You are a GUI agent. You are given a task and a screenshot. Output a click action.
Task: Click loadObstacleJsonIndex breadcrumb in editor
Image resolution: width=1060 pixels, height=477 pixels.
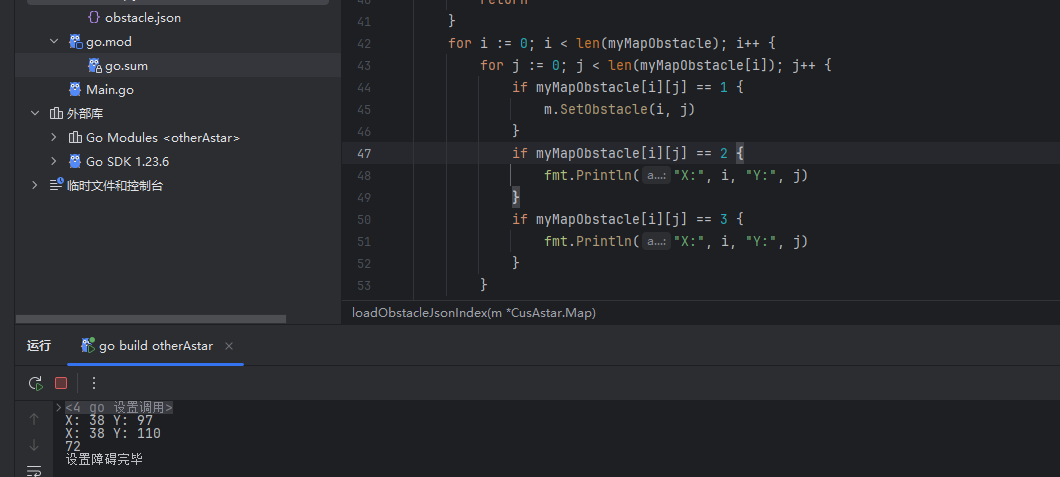(473, 313)
